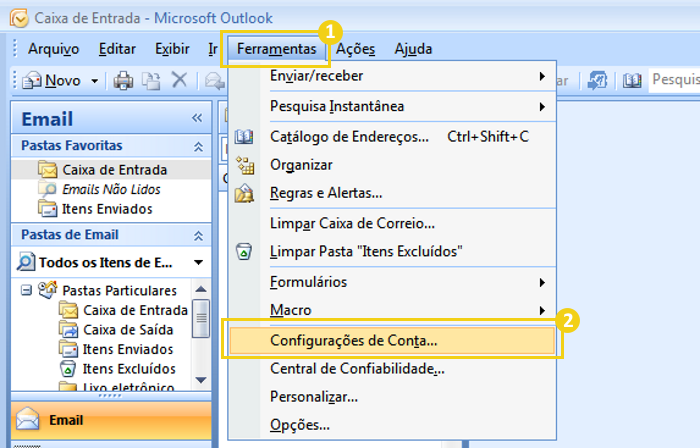Collapse the Pastas de Email section
This screenshot has height=448, width=700.
198,236
